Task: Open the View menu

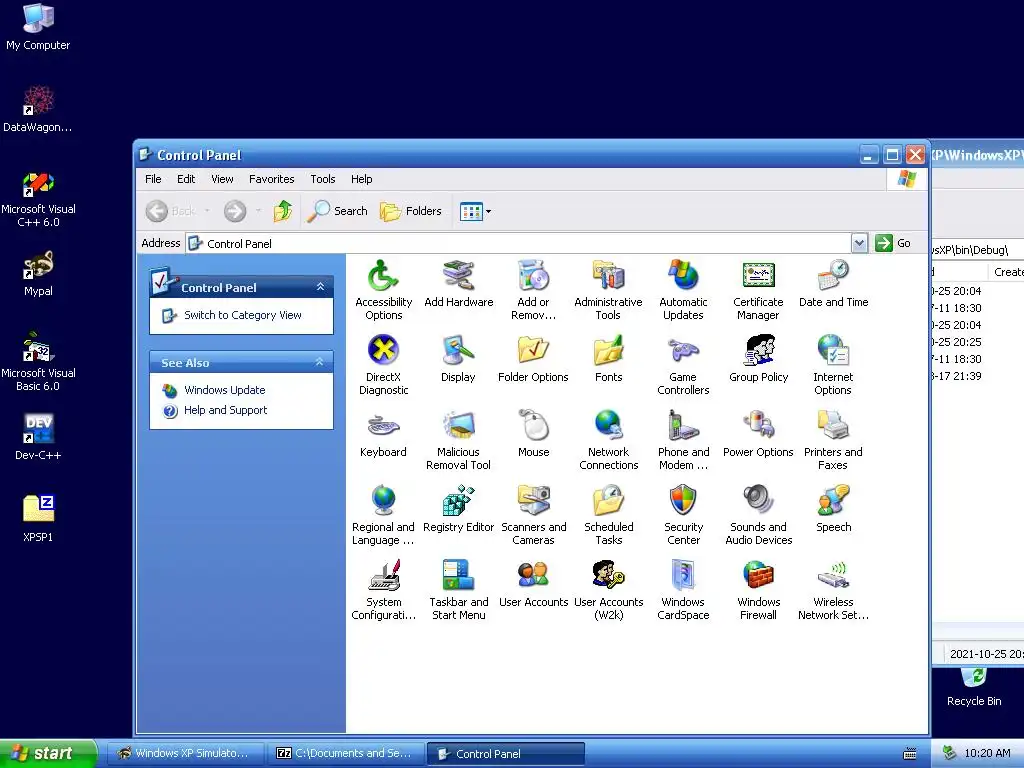Action: (222, 179)
